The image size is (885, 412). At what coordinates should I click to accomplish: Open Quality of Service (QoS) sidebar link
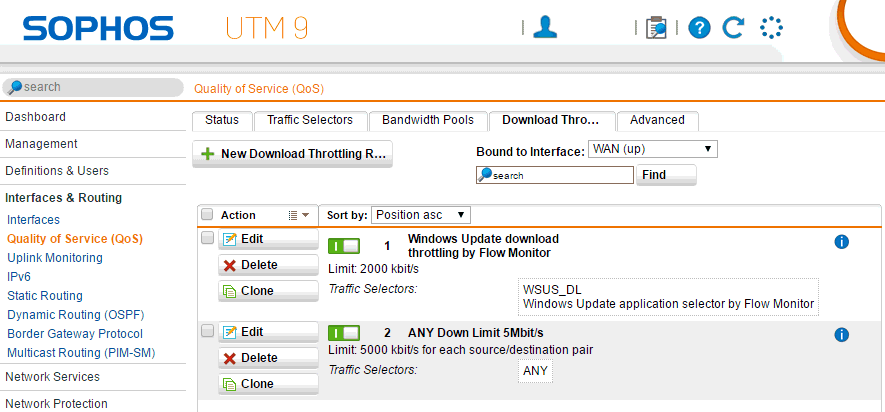(75, 239)
